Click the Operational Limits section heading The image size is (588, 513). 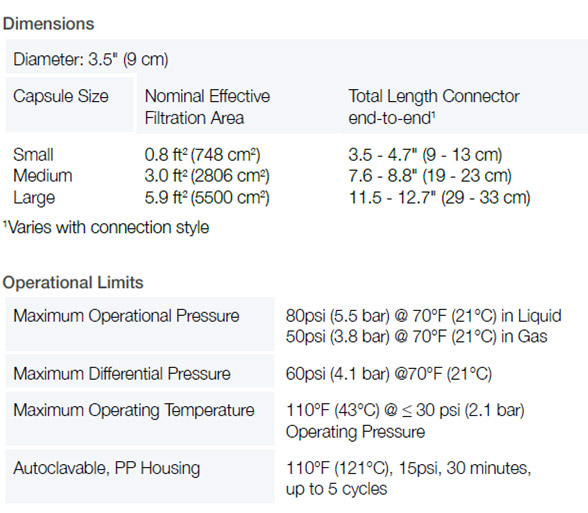point(73,283)
